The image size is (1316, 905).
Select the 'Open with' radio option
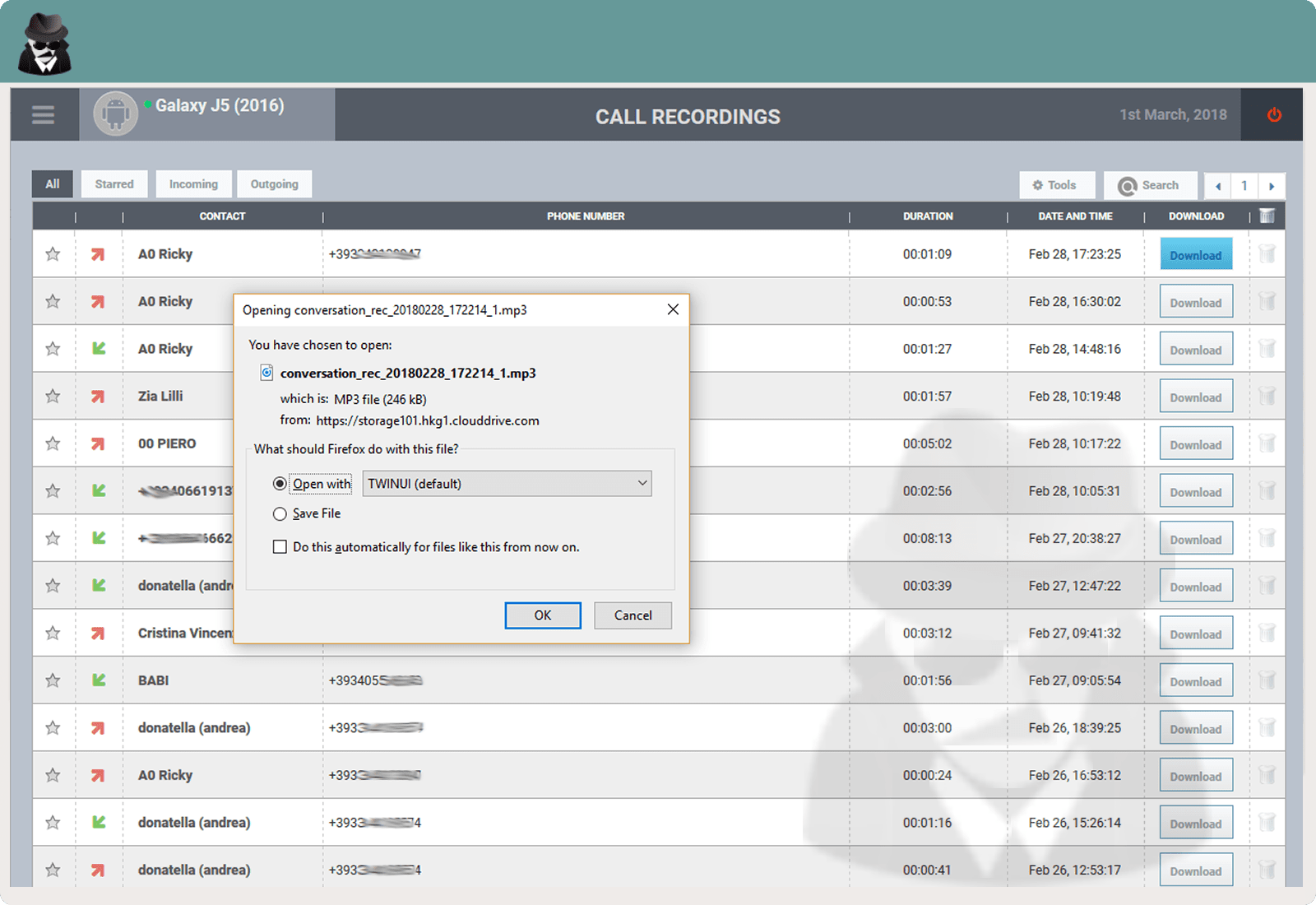tap(280, 484)
